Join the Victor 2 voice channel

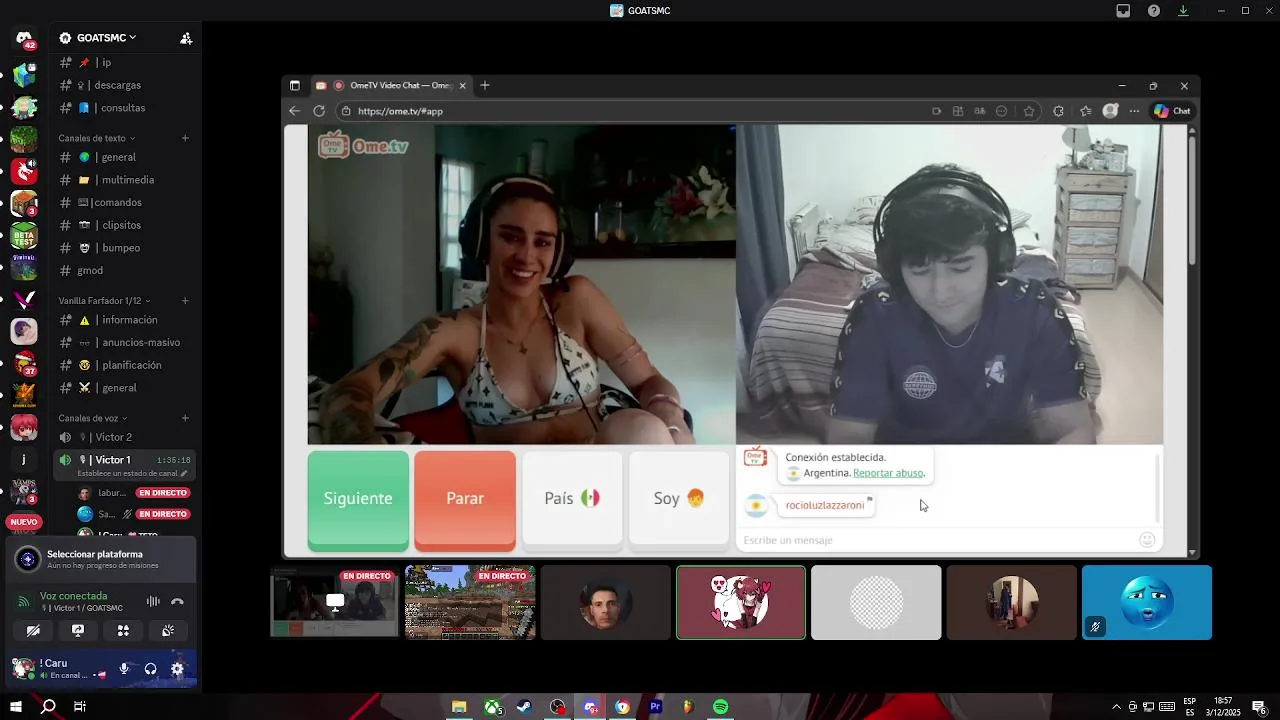(x=124, y=437)
